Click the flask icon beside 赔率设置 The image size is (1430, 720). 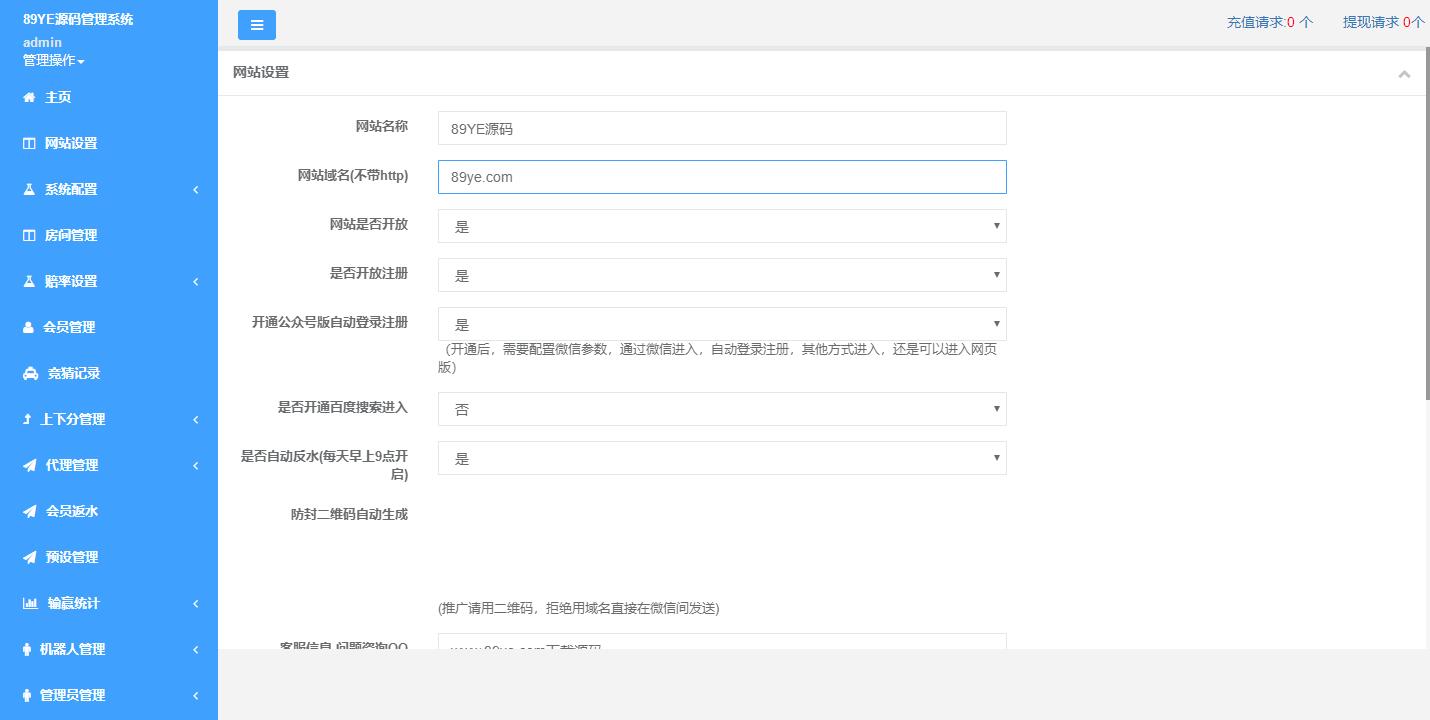pyautogui.click(x=29, y=281)
